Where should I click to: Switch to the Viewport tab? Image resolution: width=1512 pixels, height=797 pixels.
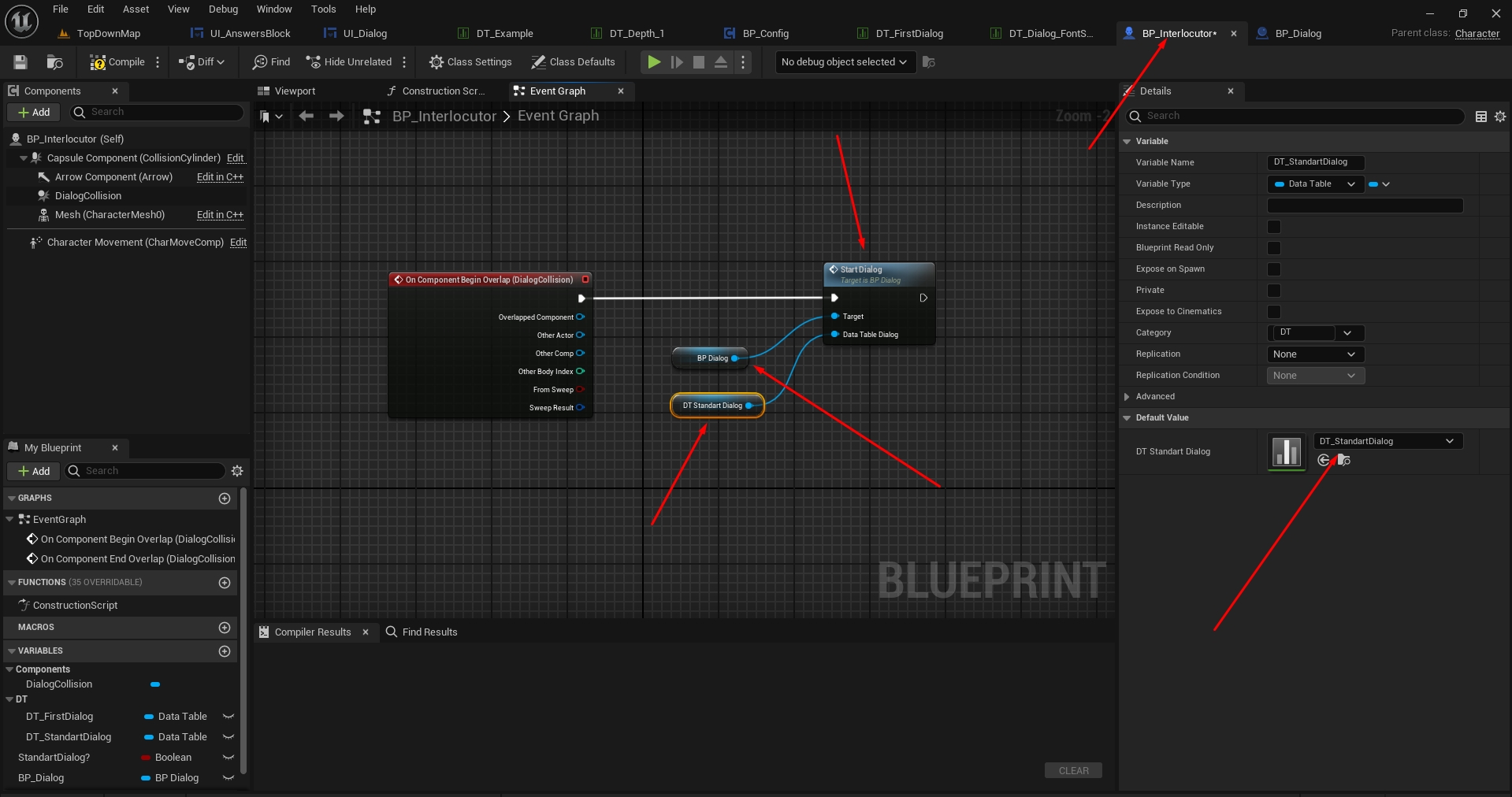(294, 91)
